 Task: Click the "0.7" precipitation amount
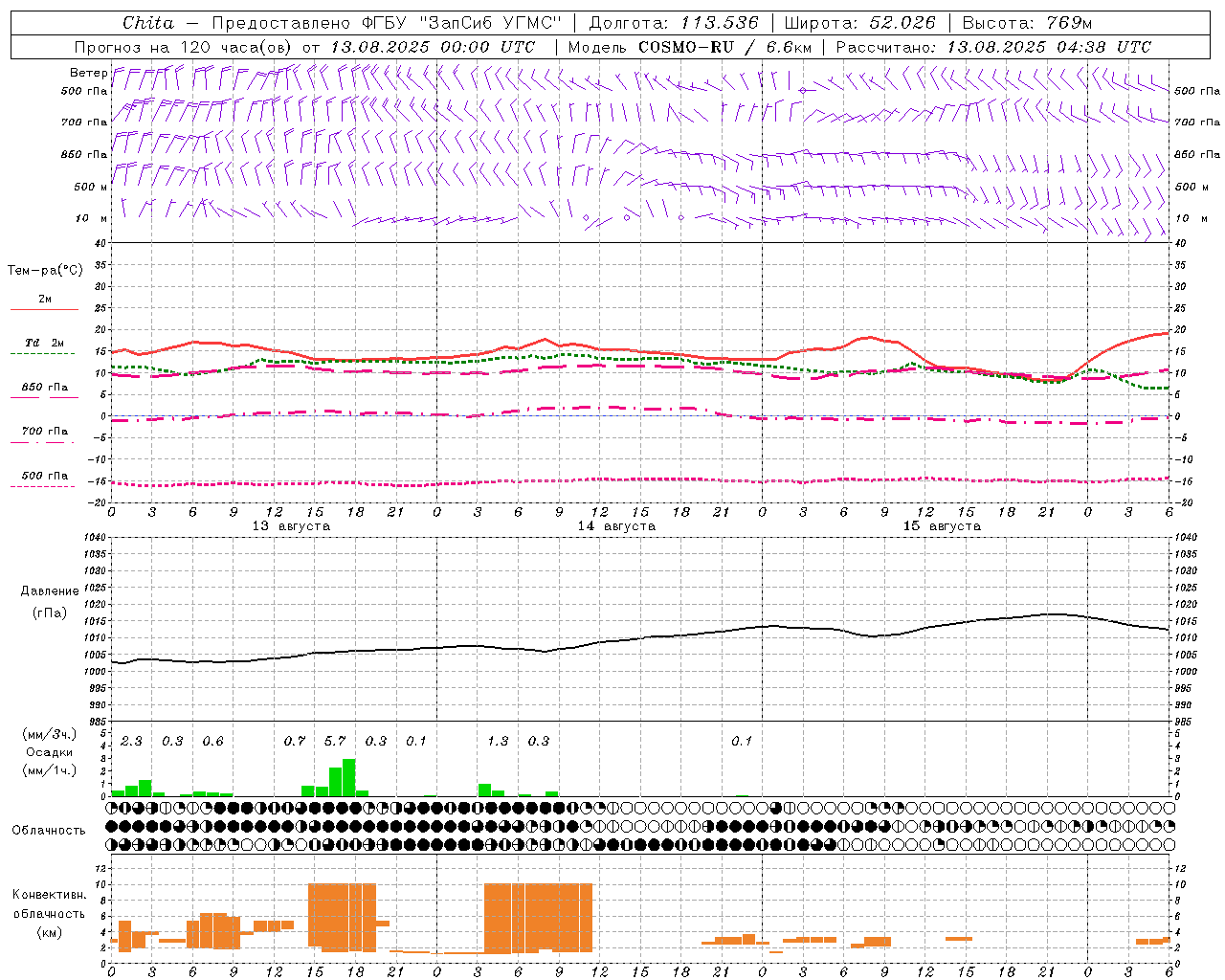[295, 742]
